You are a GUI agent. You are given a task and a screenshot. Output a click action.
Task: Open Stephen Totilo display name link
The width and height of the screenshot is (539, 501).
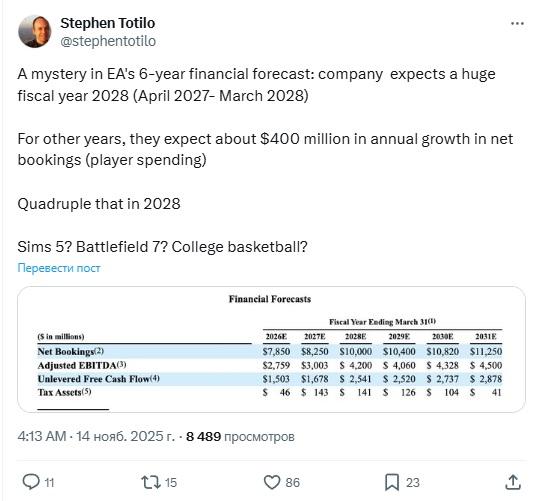[108, 23]
